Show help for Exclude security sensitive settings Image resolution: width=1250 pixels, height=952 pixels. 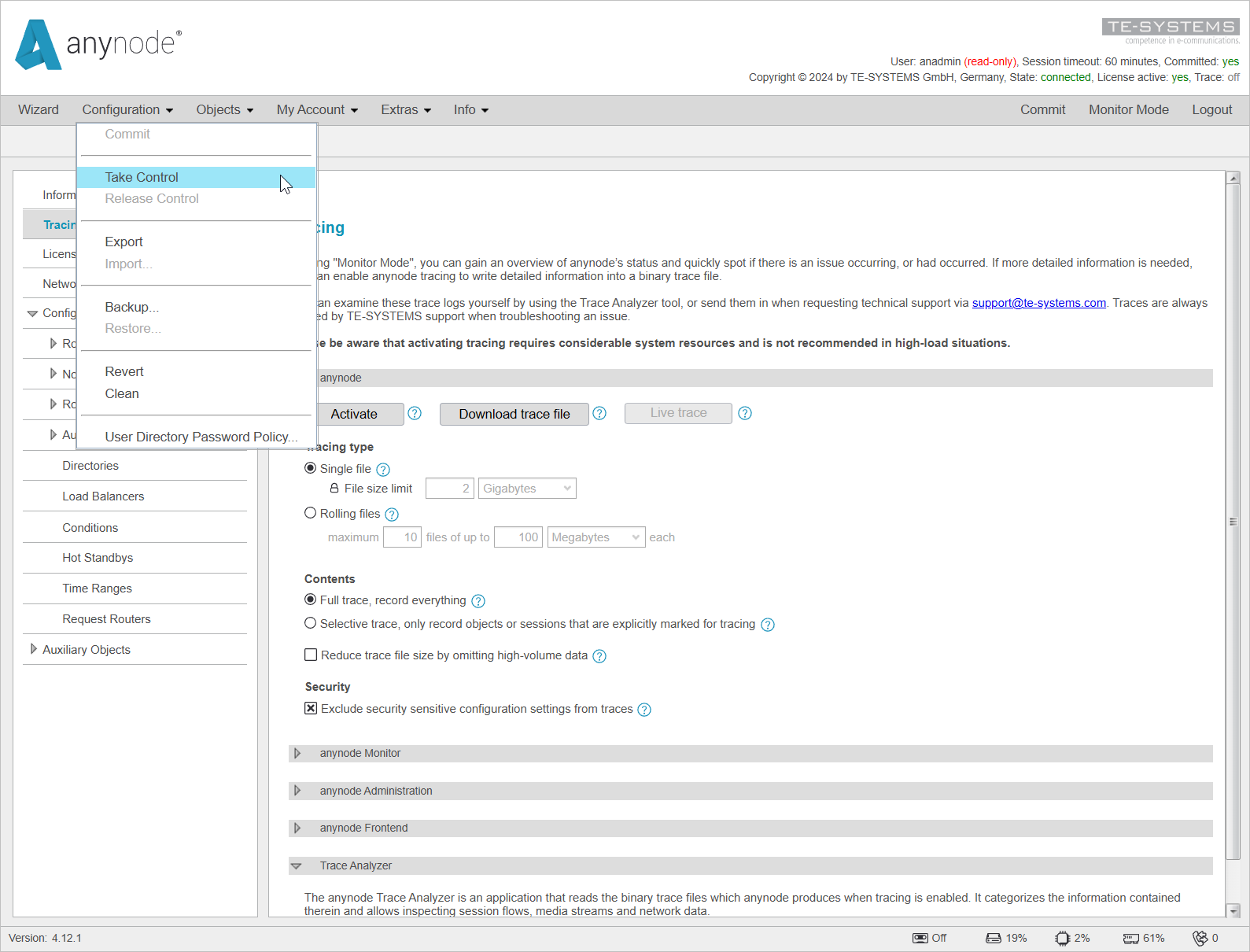click(644, 710)
